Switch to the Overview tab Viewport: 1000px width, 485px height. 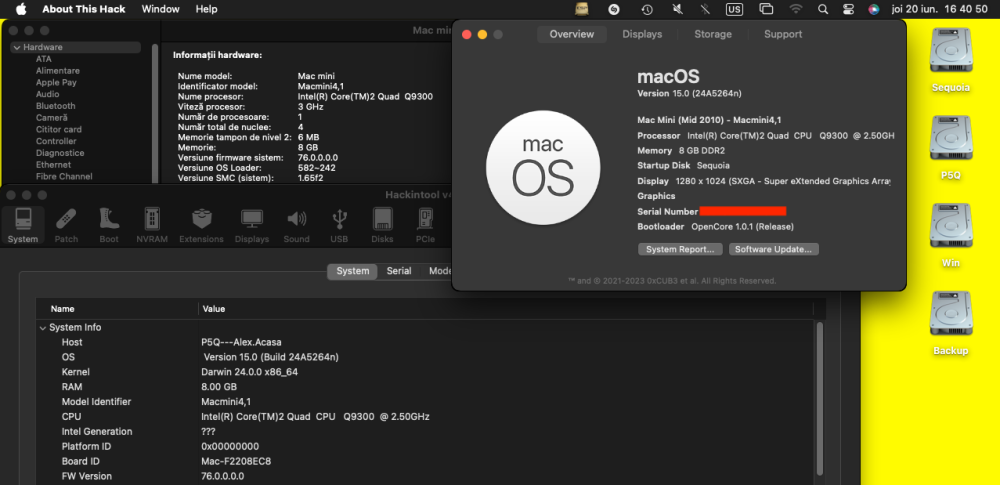(571, 34)
